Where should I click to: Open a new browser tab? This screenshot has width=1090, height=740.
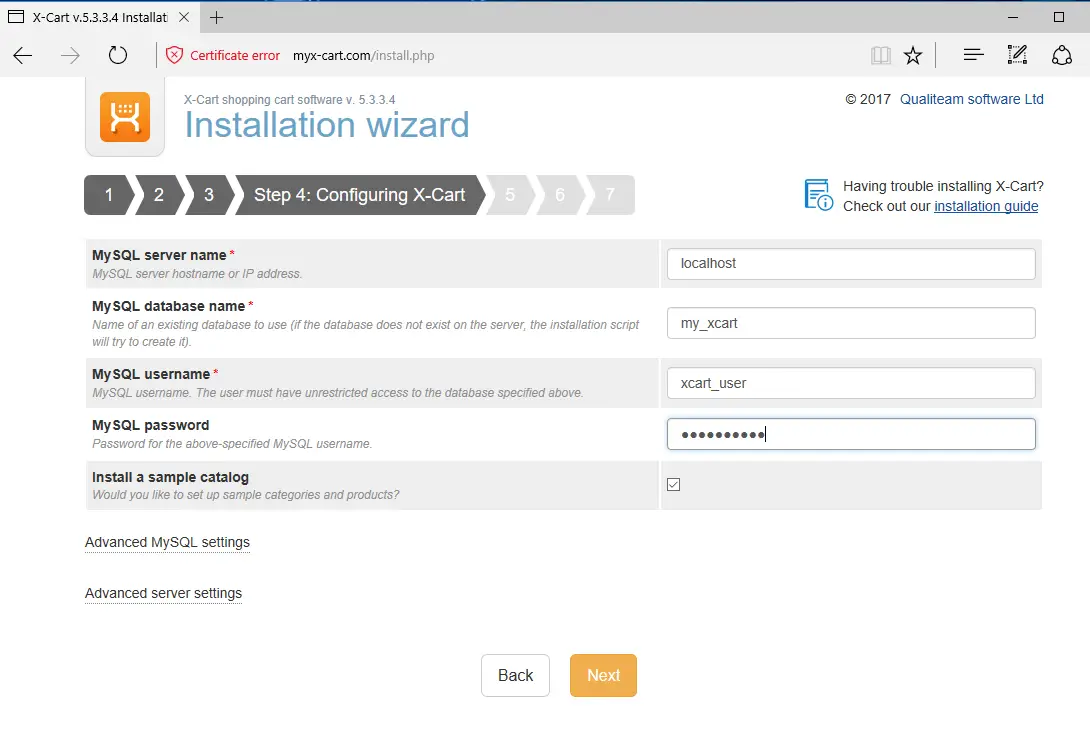pos(217,17)
